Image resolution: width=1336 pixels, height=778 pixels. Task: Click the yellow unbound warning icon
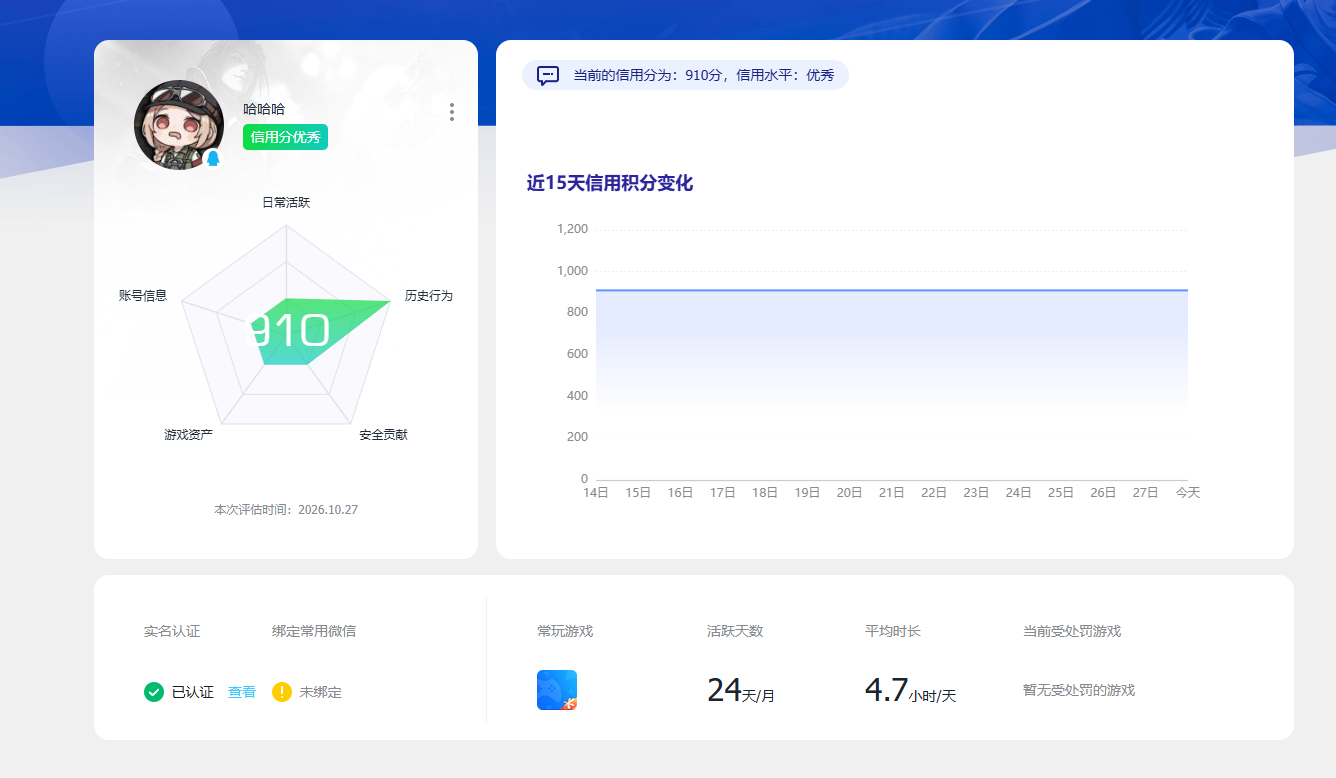coord(282,692)
